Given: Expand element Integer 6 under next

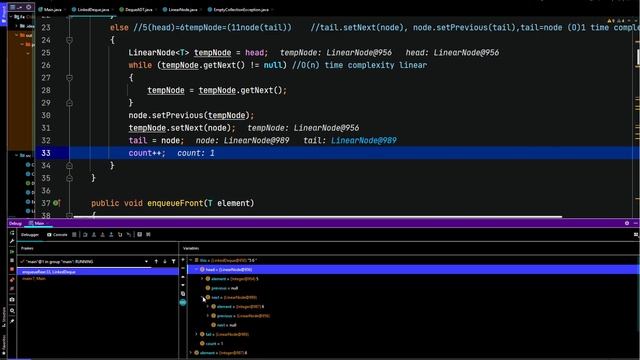Looking at the screenshot, I should coord(208,307).
